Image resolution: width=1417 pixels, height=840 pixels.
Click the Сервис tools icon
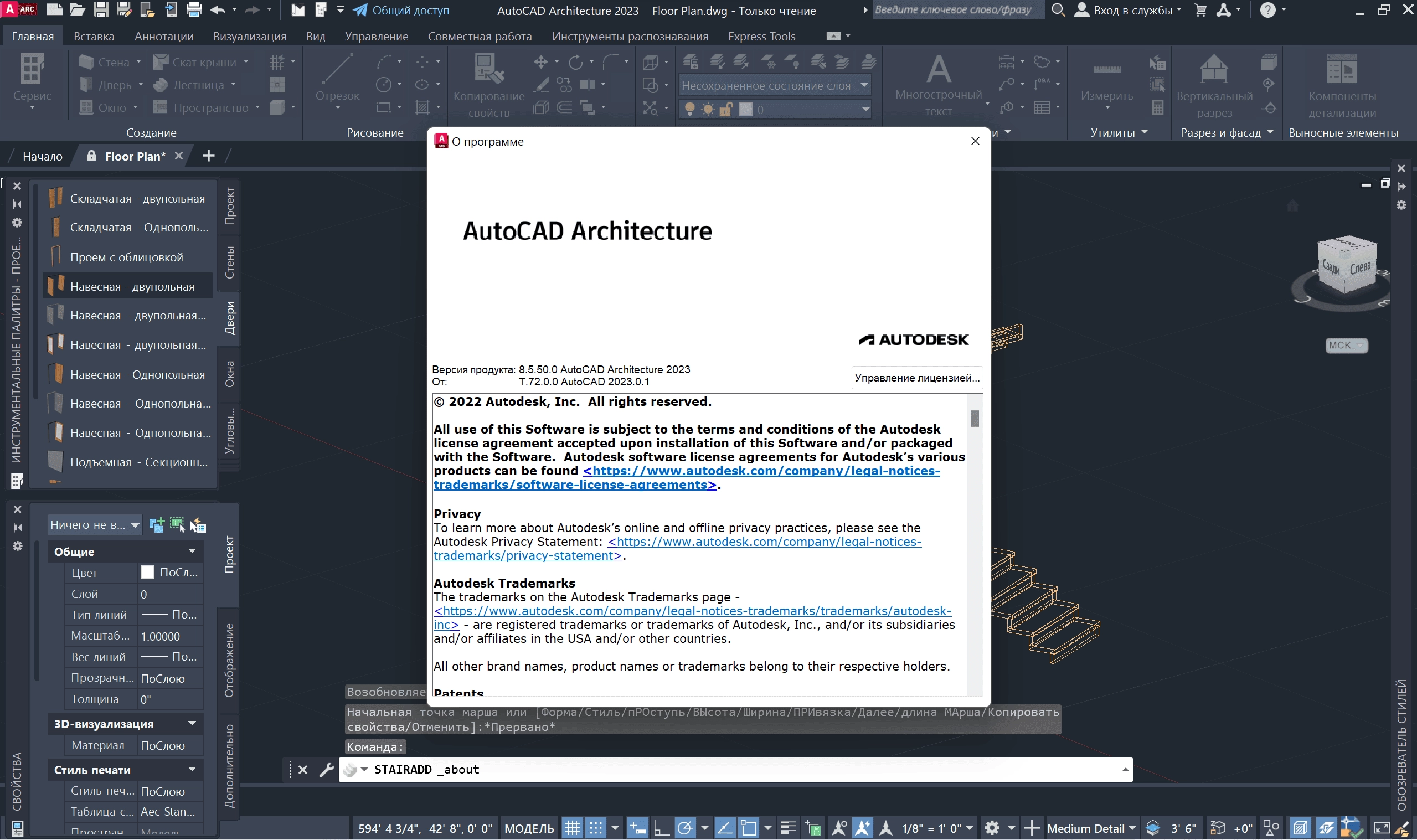(32, 70)
